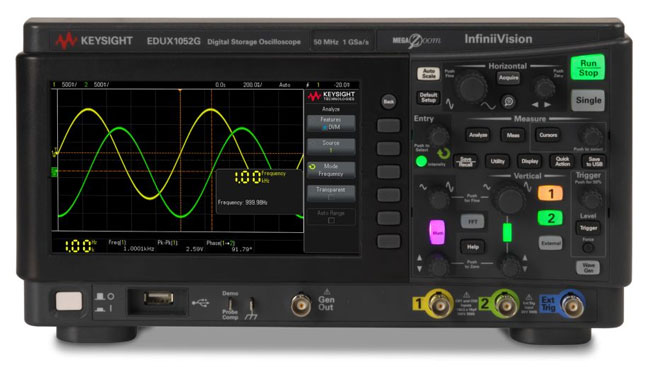Choose the FFT key
The image size is (650, 367).
tap(472, 221)
